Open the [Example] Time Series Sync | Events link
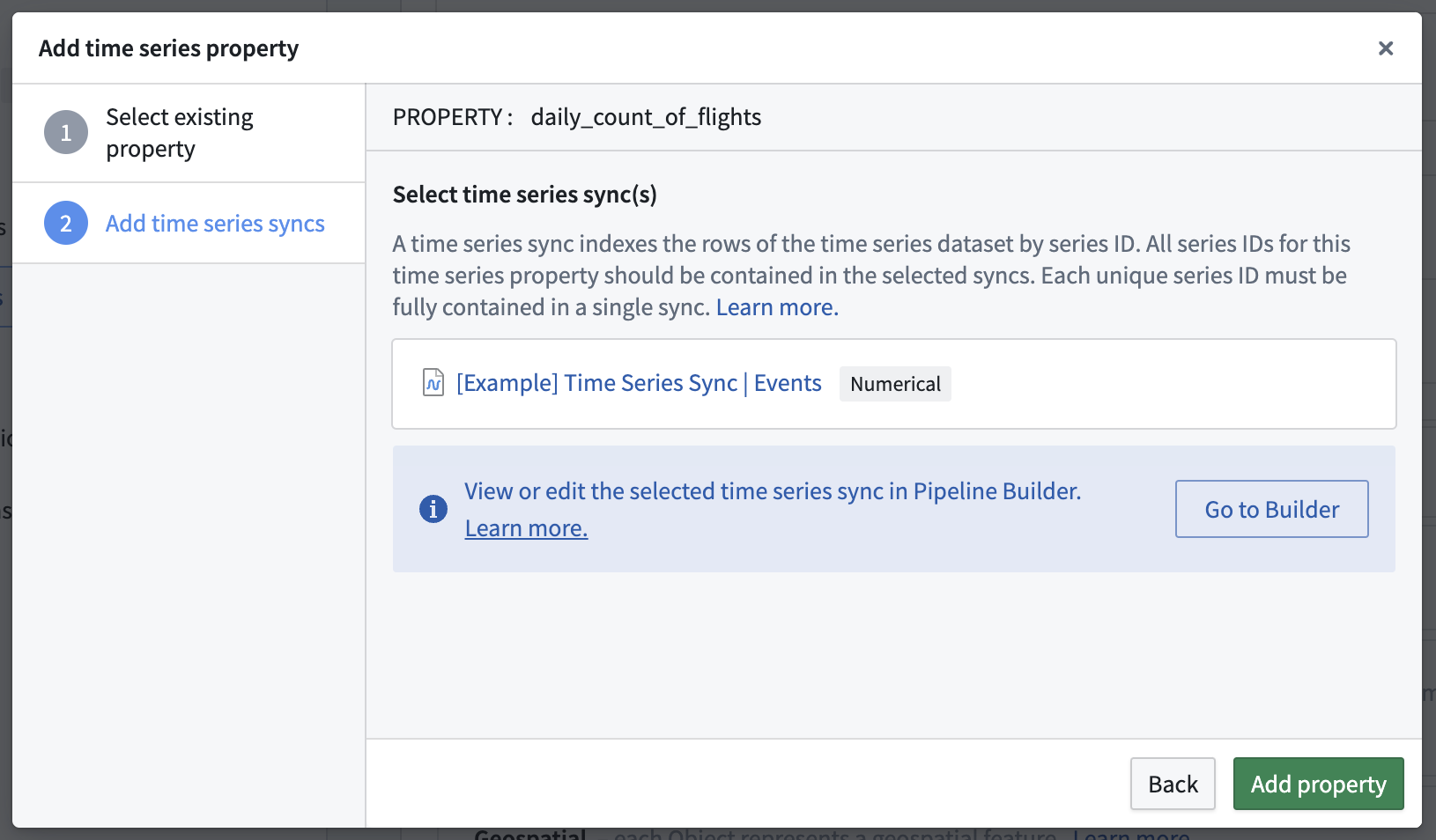1436x840 pixels. click(639, 383)
